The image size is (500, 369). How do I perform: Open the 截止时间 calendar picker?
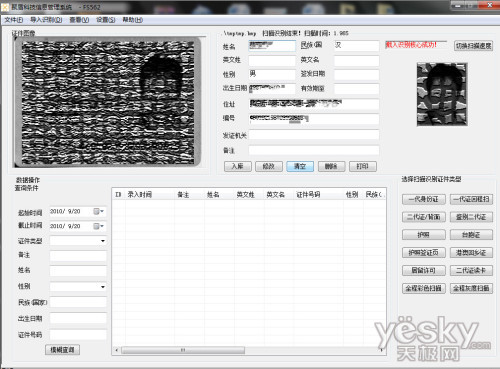(x=99, y=226)
